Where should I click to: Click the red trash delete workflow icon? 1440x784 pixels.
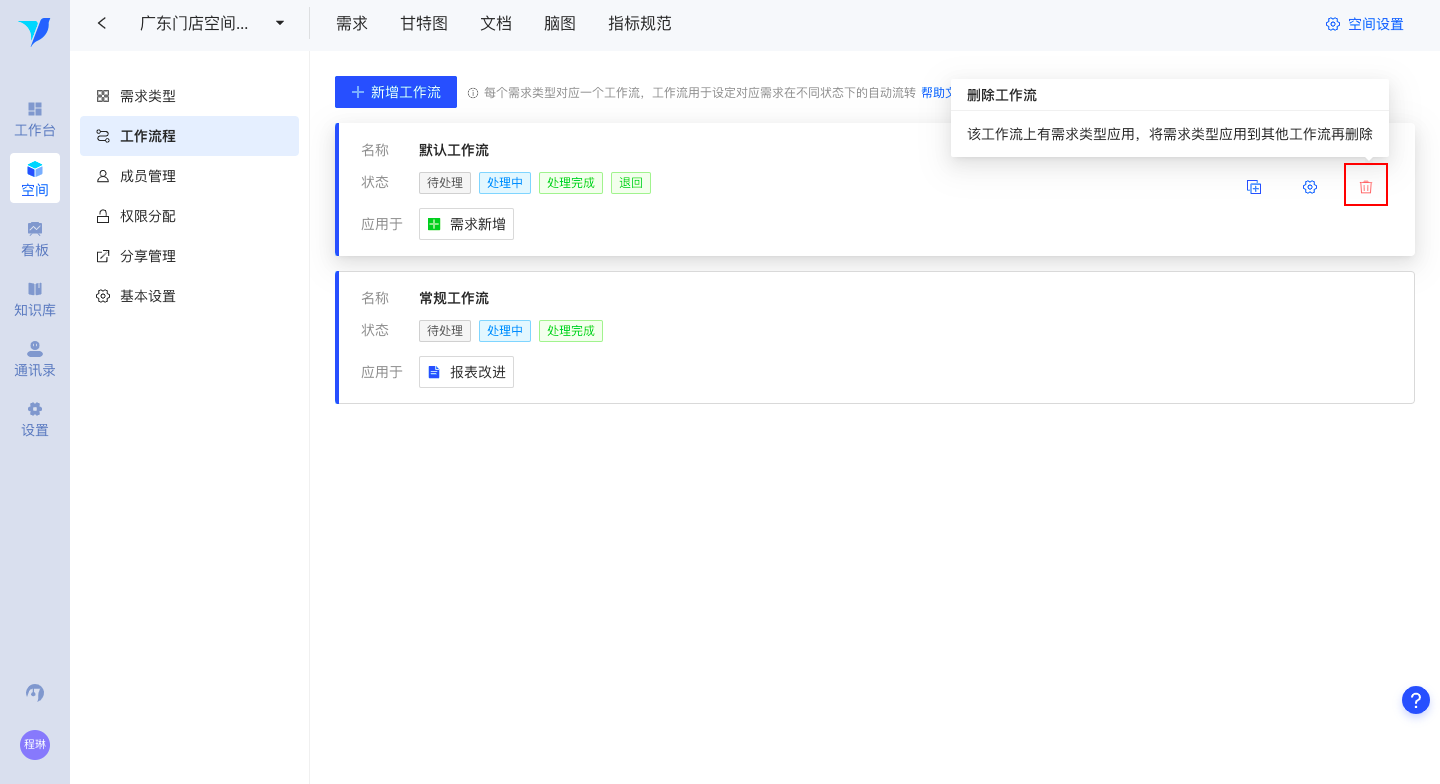[1365, 186]
